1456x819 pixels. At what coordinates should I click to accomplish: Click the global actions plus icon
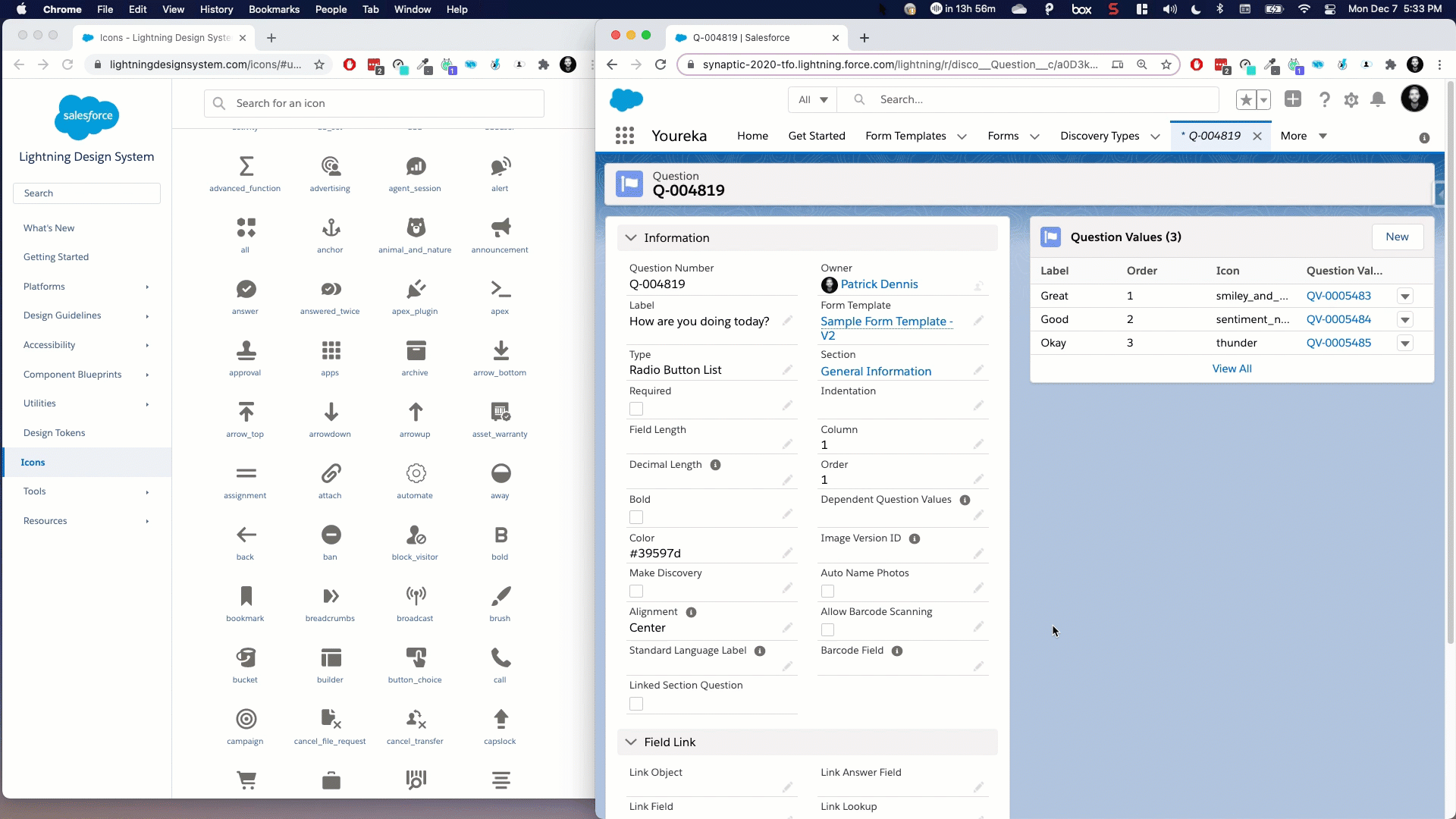(x=1293, y=99)
